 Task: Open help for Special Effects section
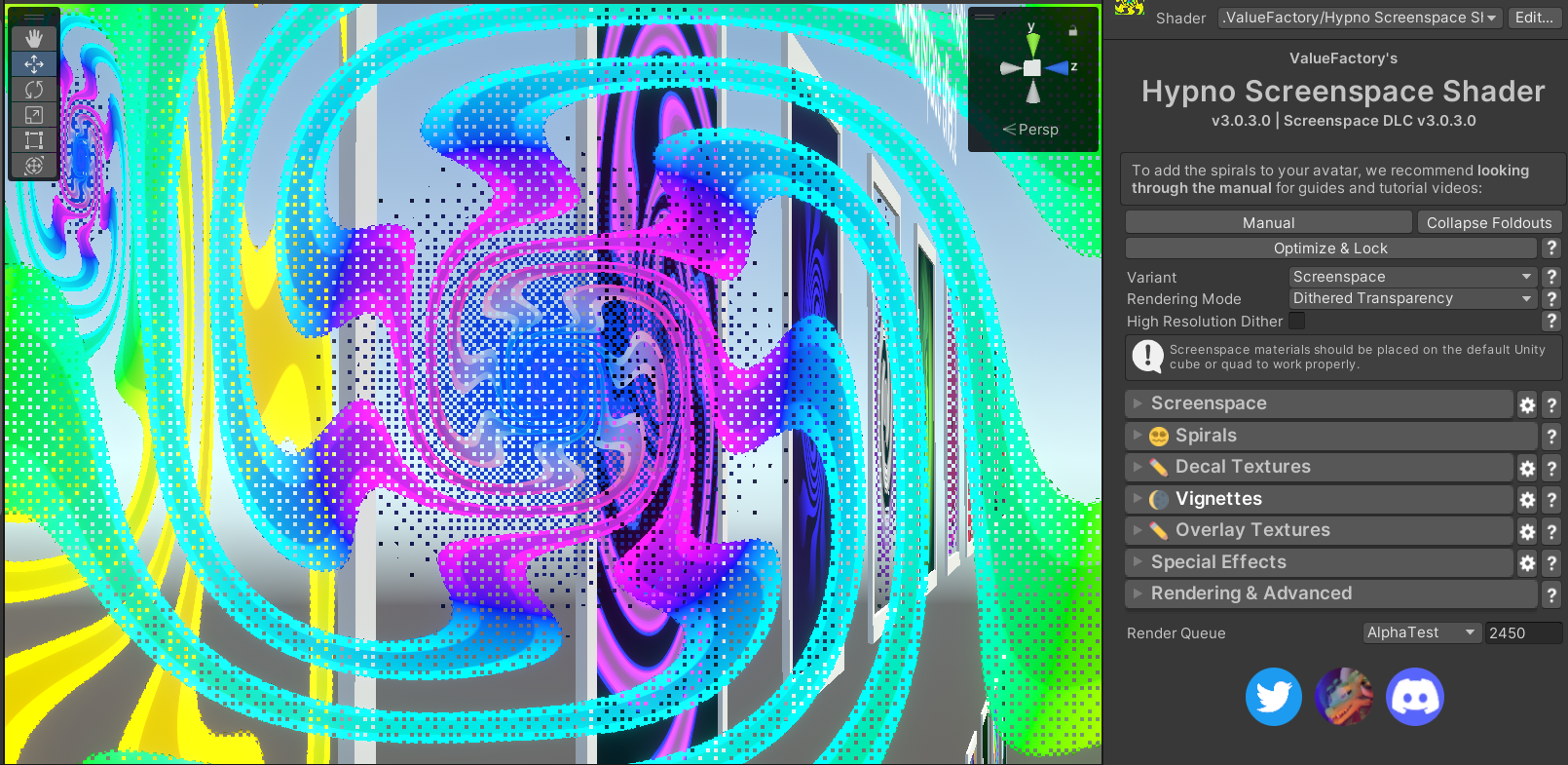1551,563
